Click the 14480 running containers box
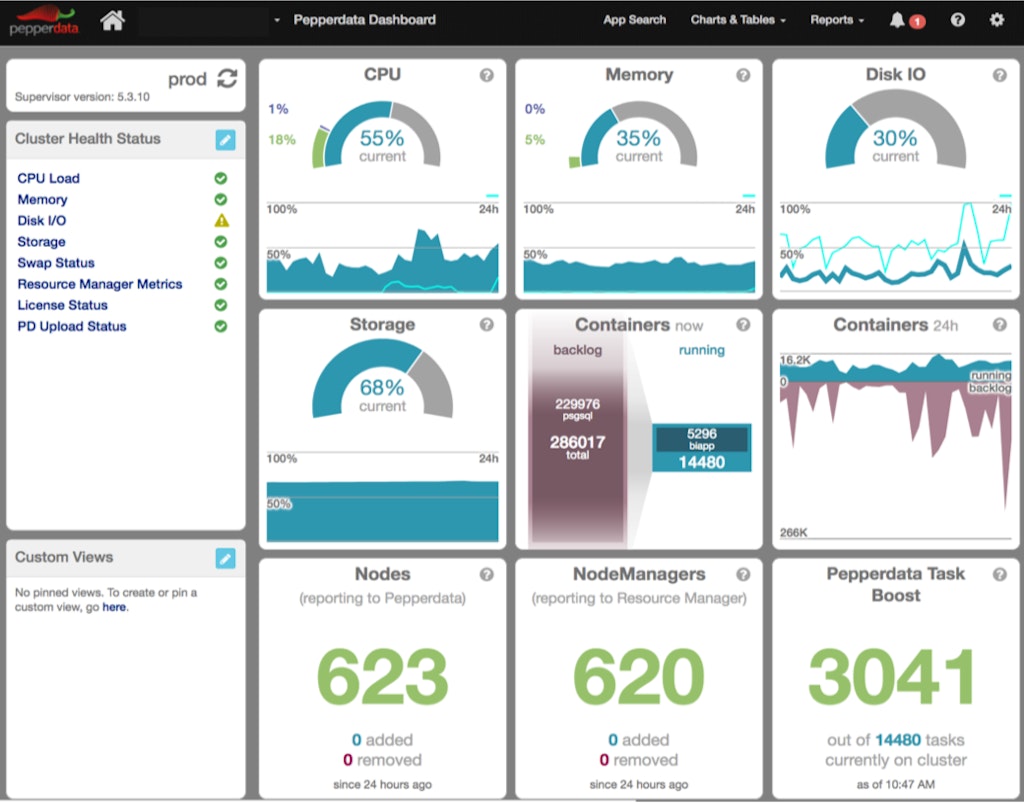Image resolution: width=1024 pixels, height=805 pixels. (x=701, y=448)
